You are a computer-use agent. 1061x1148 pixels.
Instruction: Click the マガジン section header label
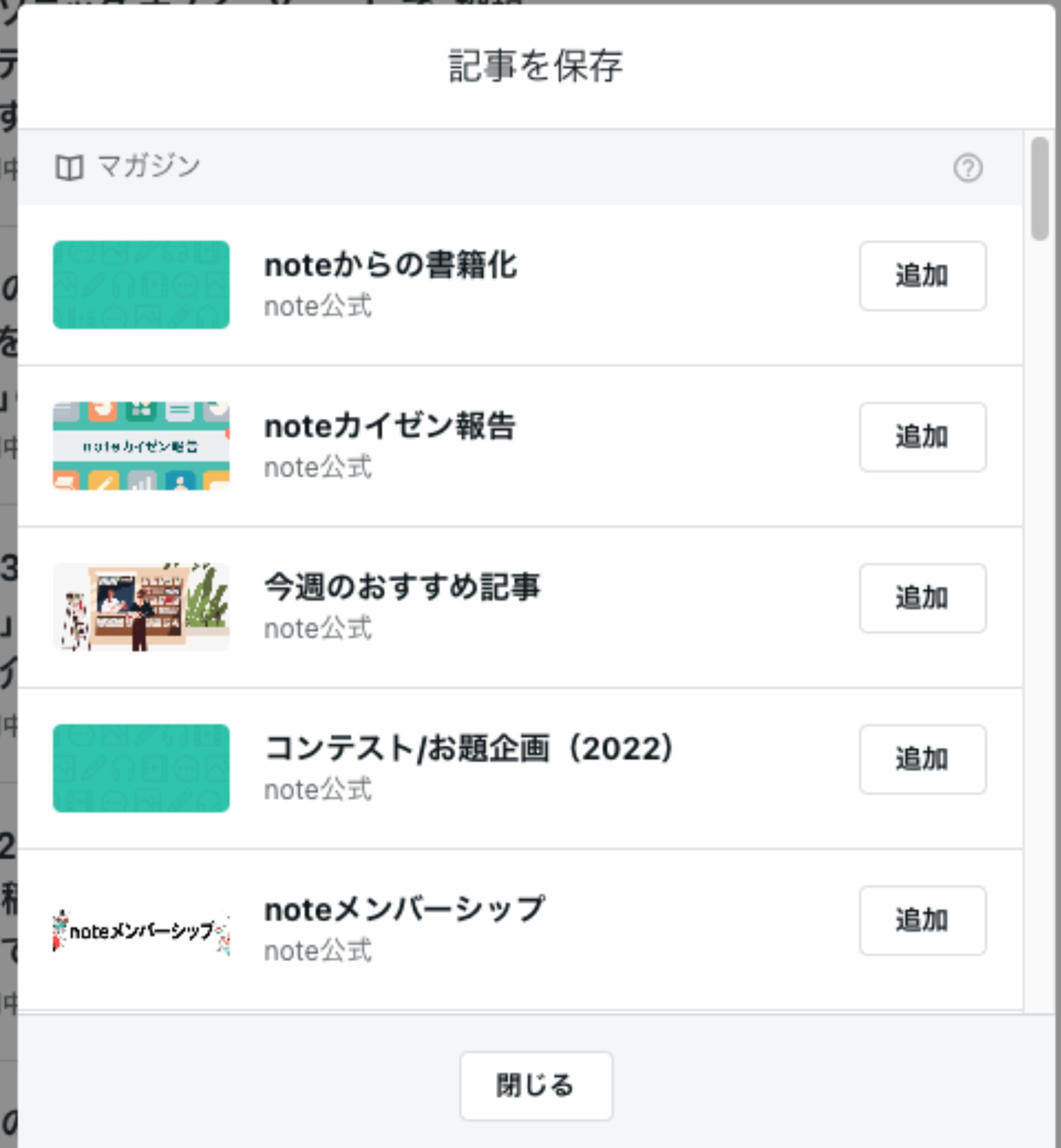[148, 167]
